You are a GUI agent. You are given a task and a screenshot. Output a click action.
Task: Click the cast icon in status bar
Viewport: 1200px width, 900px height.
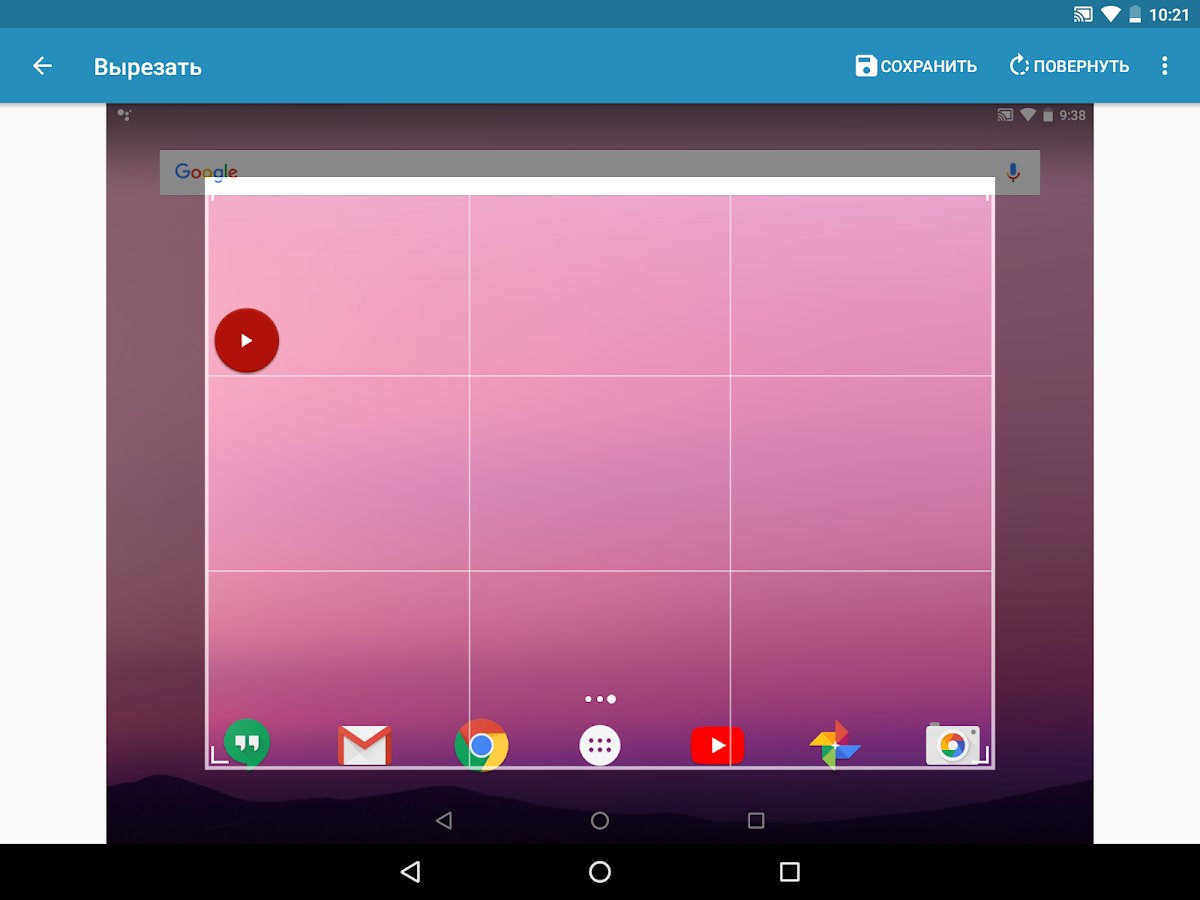click(x=1083, y=14)
